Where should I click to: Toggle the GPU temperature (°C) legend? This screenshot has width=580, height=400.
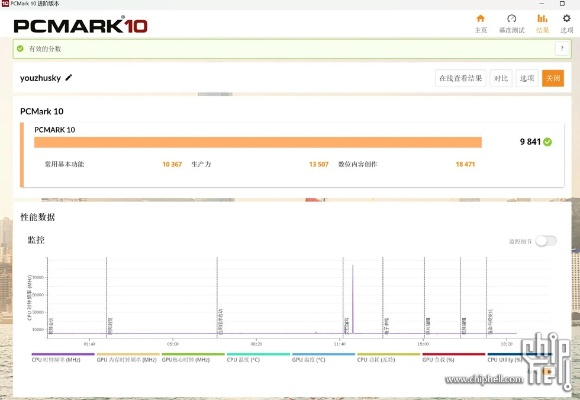coord(323,357)
